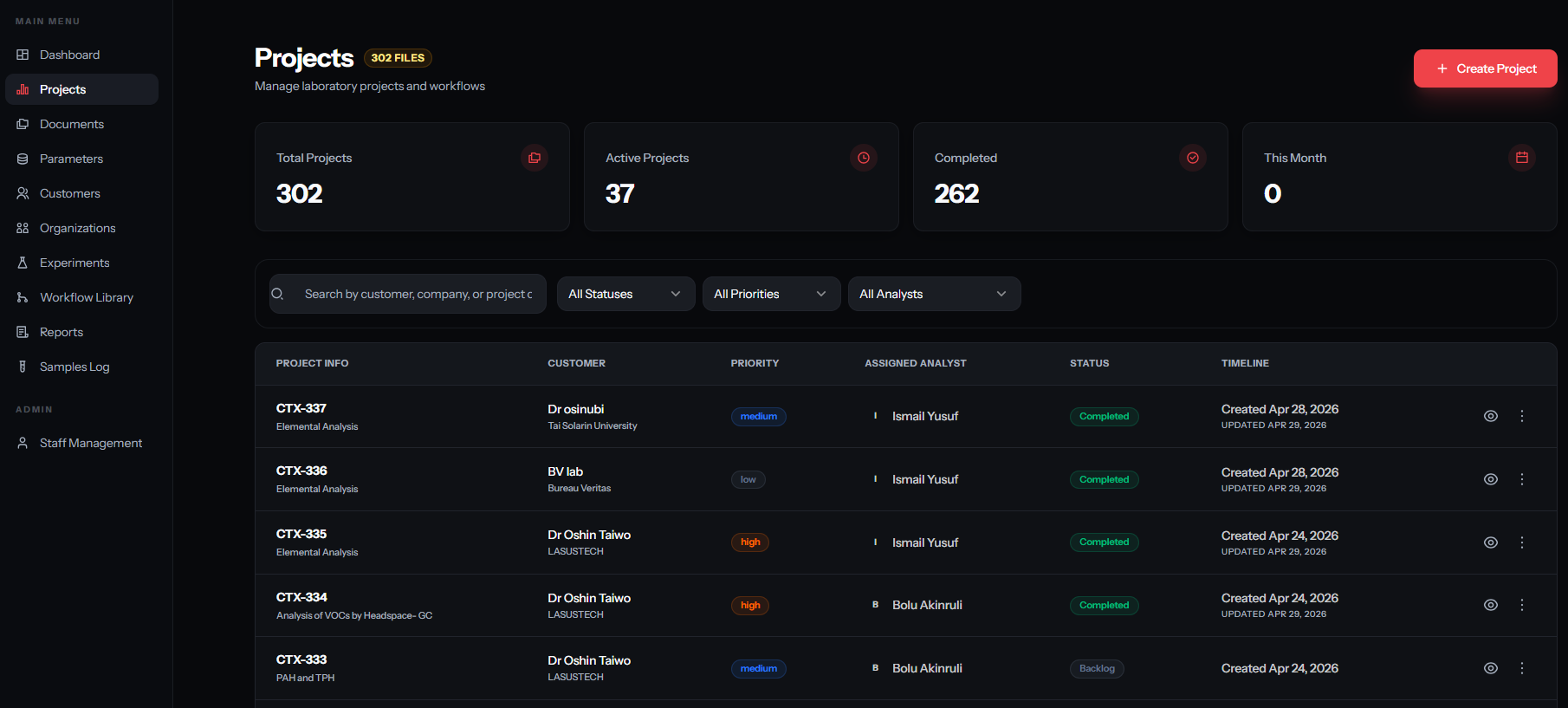Click eye icon on CTX-333 row
This screenshot has height=708, width=1568.
click(1490, 668)
